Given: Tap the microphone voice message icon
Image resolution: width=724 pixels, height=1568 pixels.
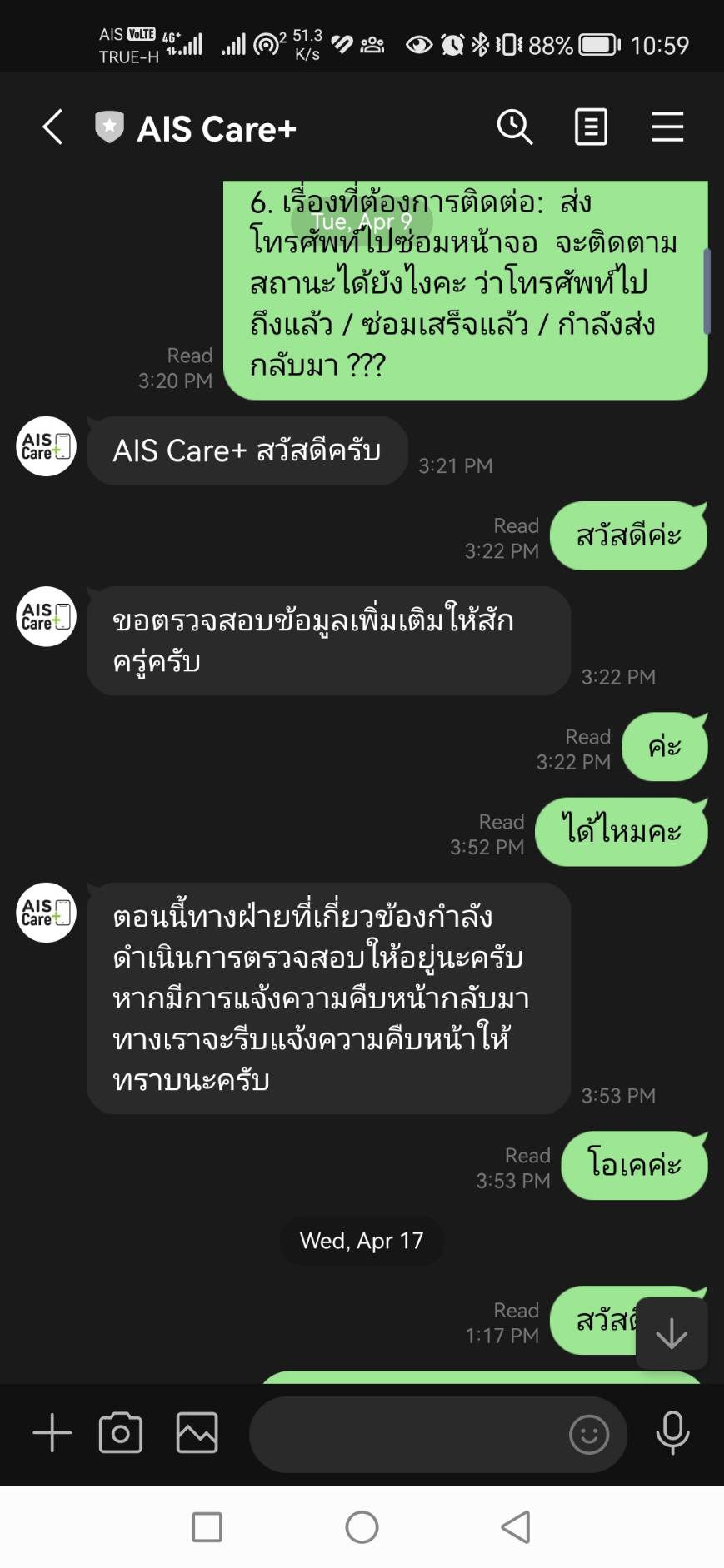Looking at the screenshot, I should pyautogui.click(x=672, y=1433).
